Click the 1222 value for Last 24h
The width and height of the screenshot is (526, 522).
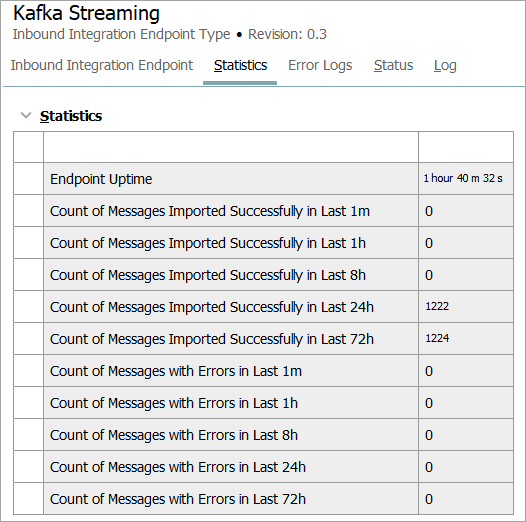click(x=437, y=306)
